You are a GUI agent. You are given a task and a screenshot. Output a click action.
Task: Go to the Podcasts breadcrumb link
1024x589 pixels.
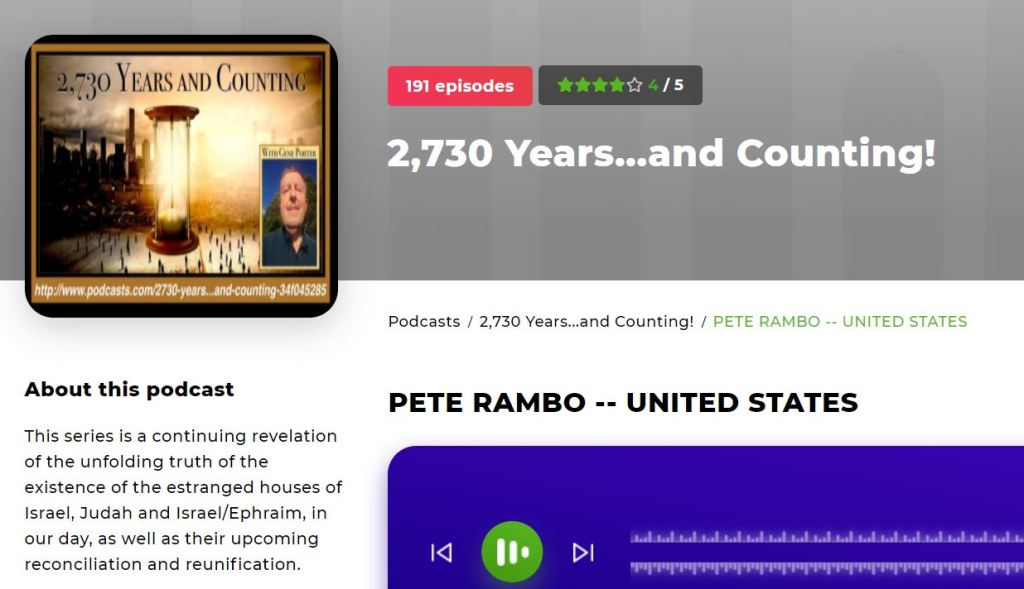(x=424, y=321)
